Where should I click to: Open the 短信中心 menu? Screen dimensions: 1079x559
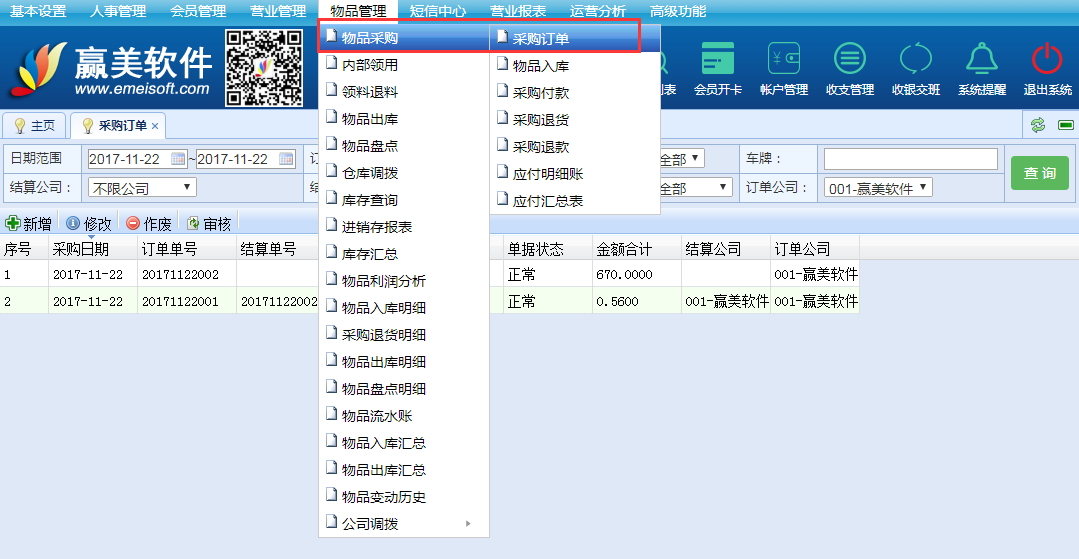438,11
